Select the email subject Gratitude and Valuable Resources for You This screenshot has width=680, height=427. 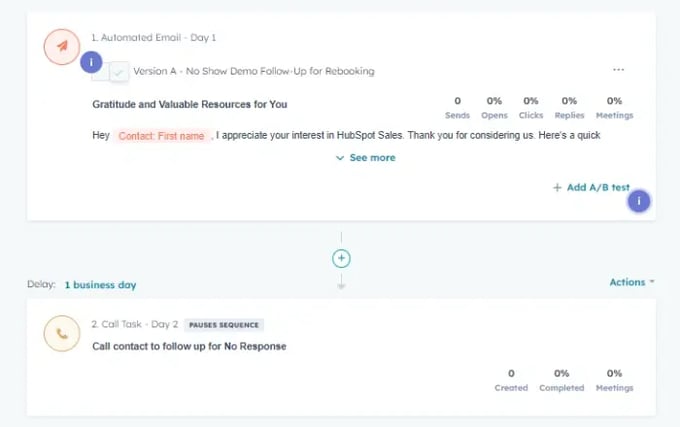[x=190, y=104]
